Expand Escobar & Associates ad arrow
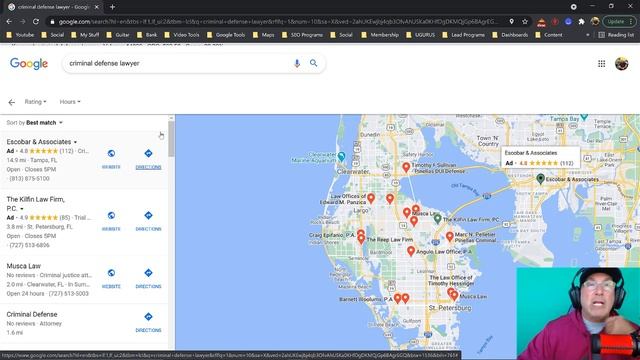Viewport: 640px width, 360px height. [75, 142]
